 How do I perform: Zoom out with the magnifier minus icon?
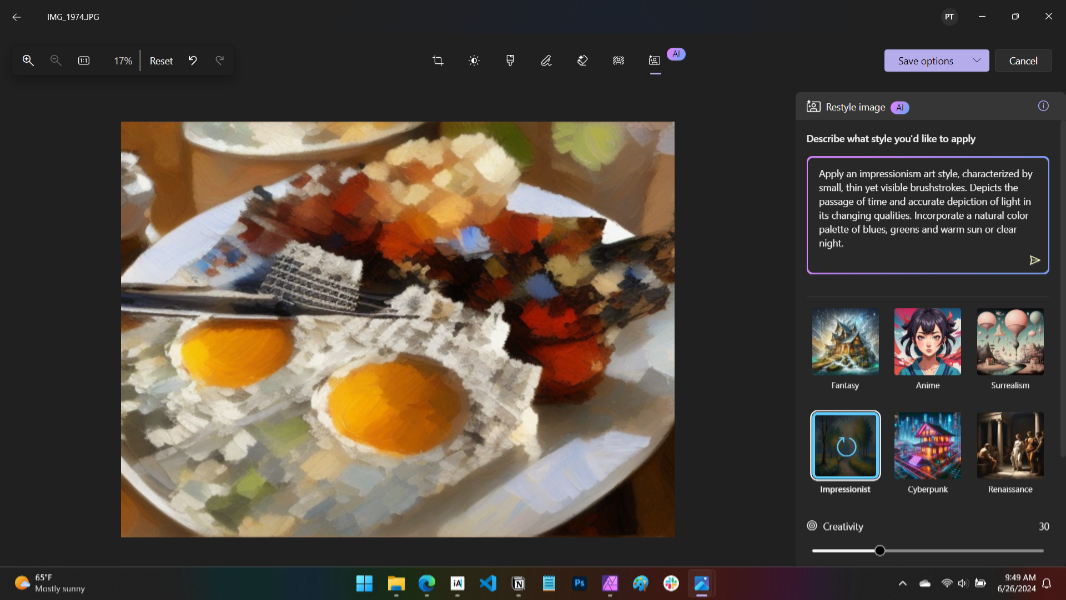pyautogui.click(x=56, y=60)
